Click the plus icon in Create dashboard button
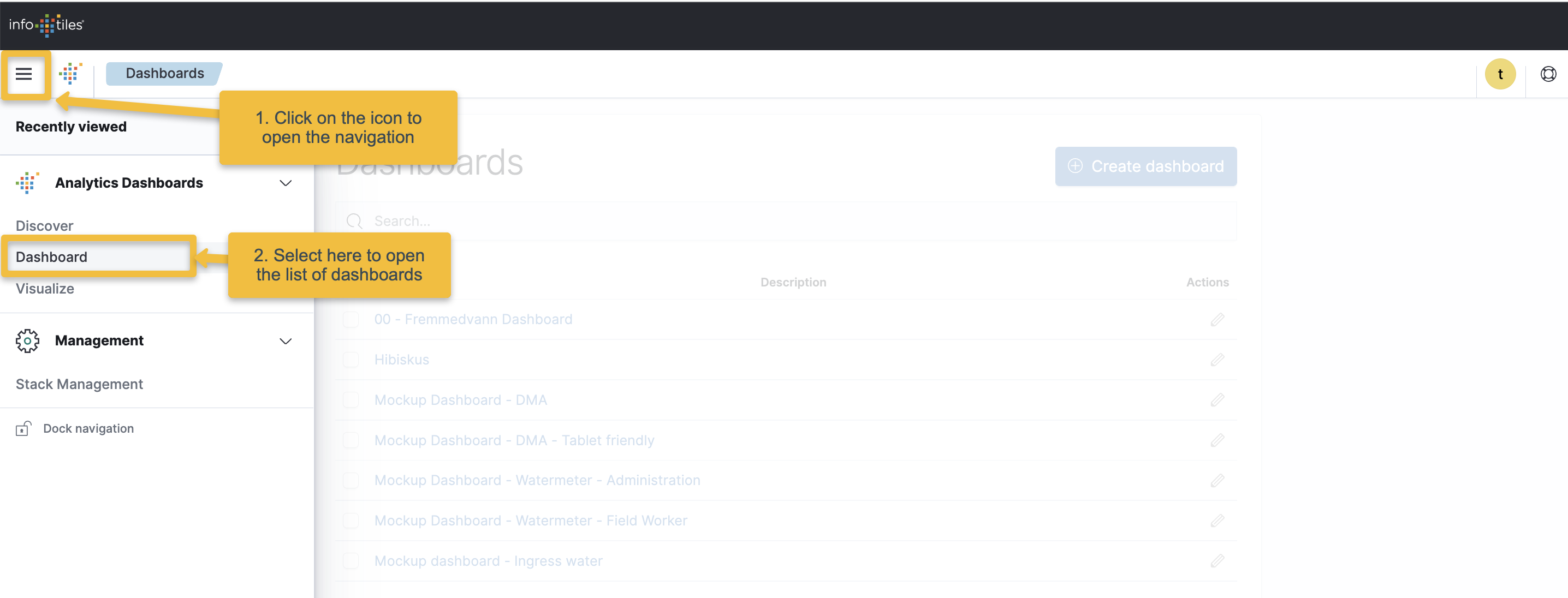This screenshot has height=598, width=1568. pyautogui.click(x=1075, y=166)
